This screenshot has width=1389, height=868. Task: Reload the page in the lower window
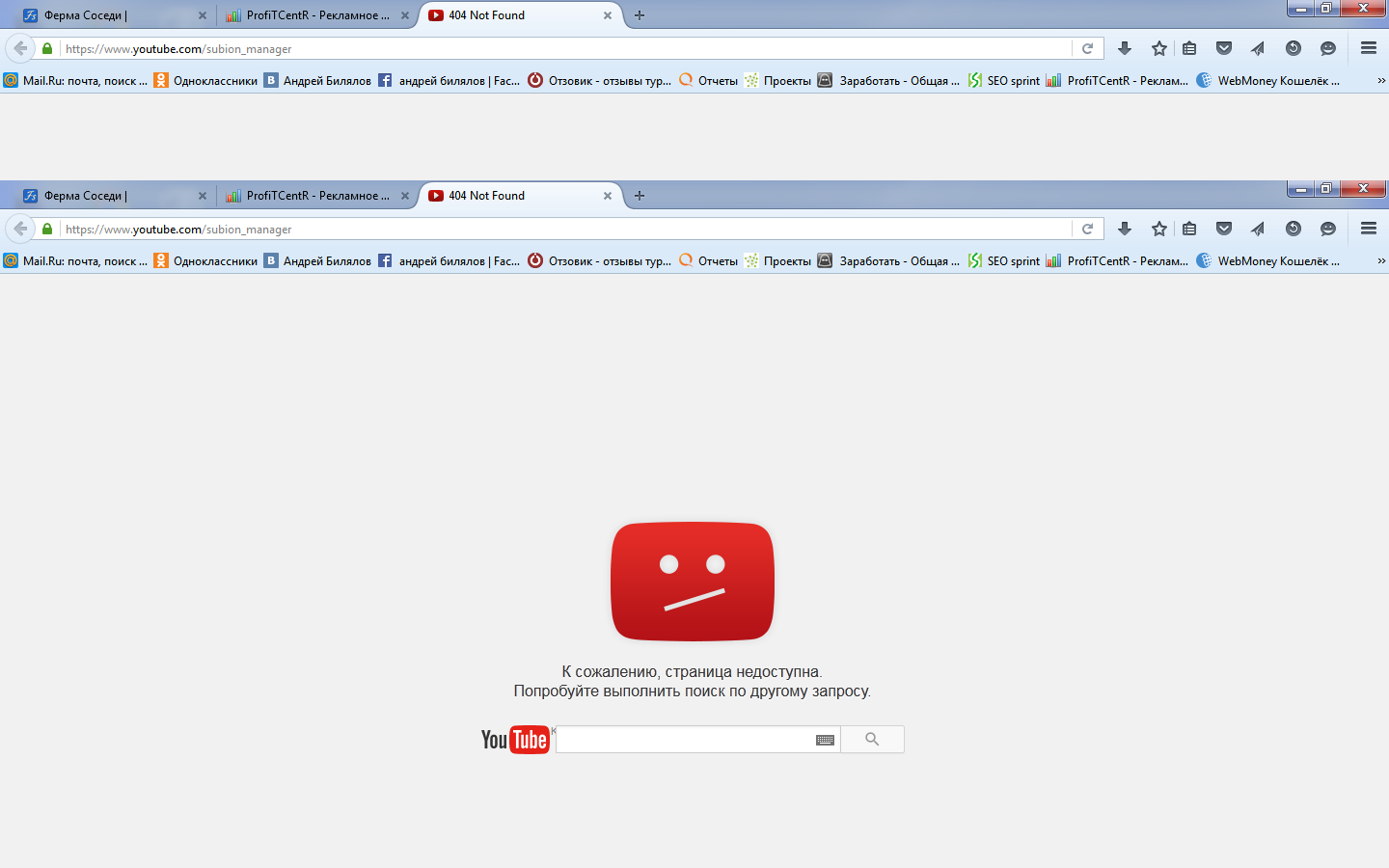click(x=1087, y=229)
